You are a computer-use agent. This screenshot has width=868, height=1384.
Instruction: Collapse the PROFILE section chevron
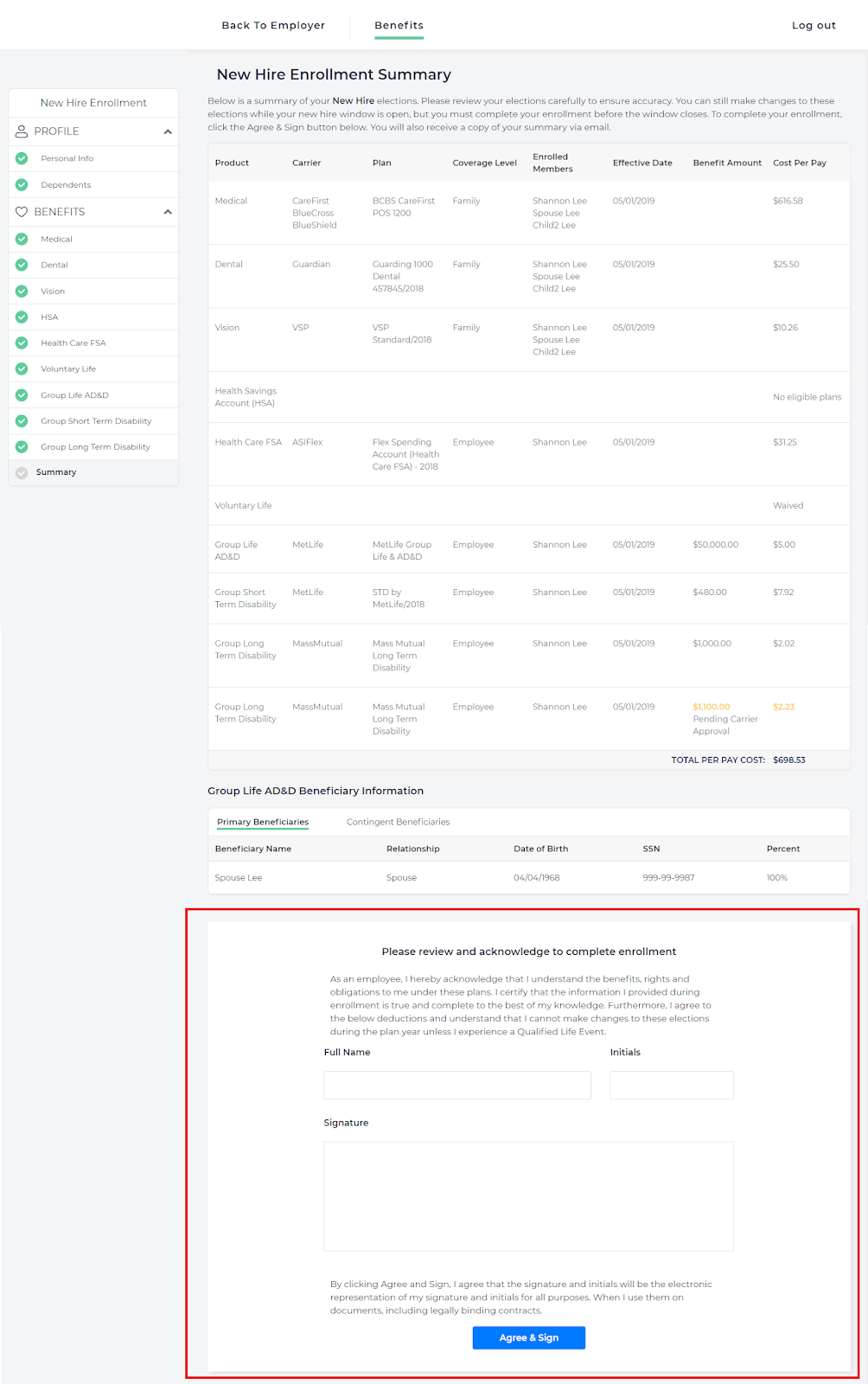click(x=168, y=131)
